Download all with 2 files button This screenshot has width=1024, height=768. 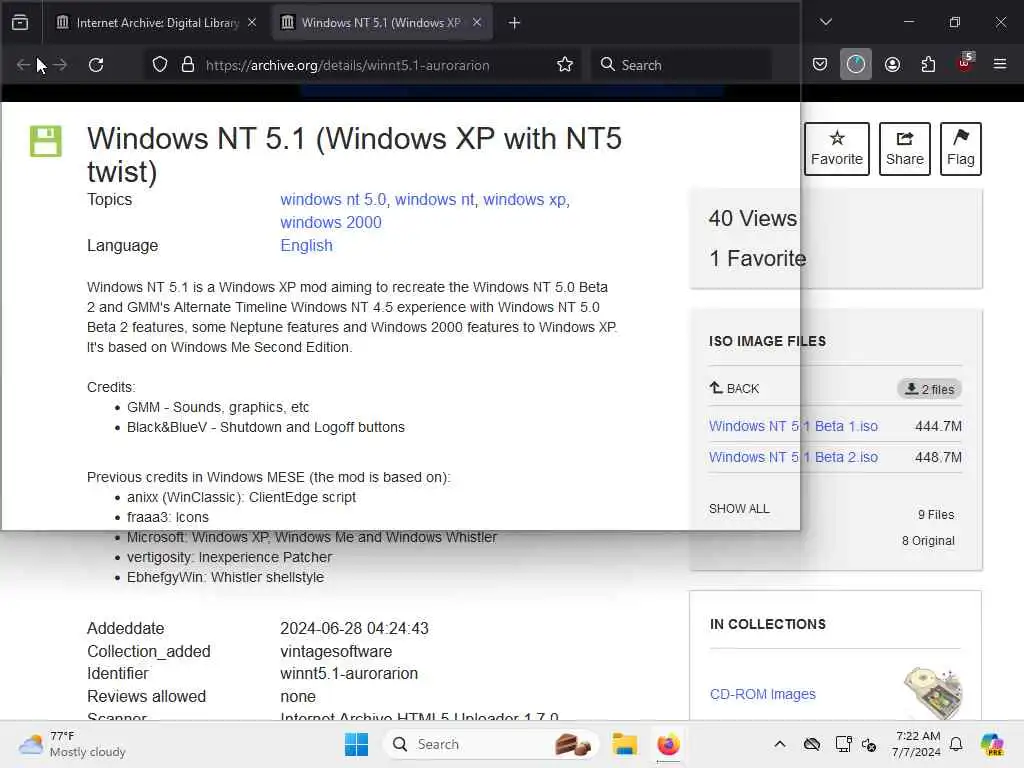929,389
